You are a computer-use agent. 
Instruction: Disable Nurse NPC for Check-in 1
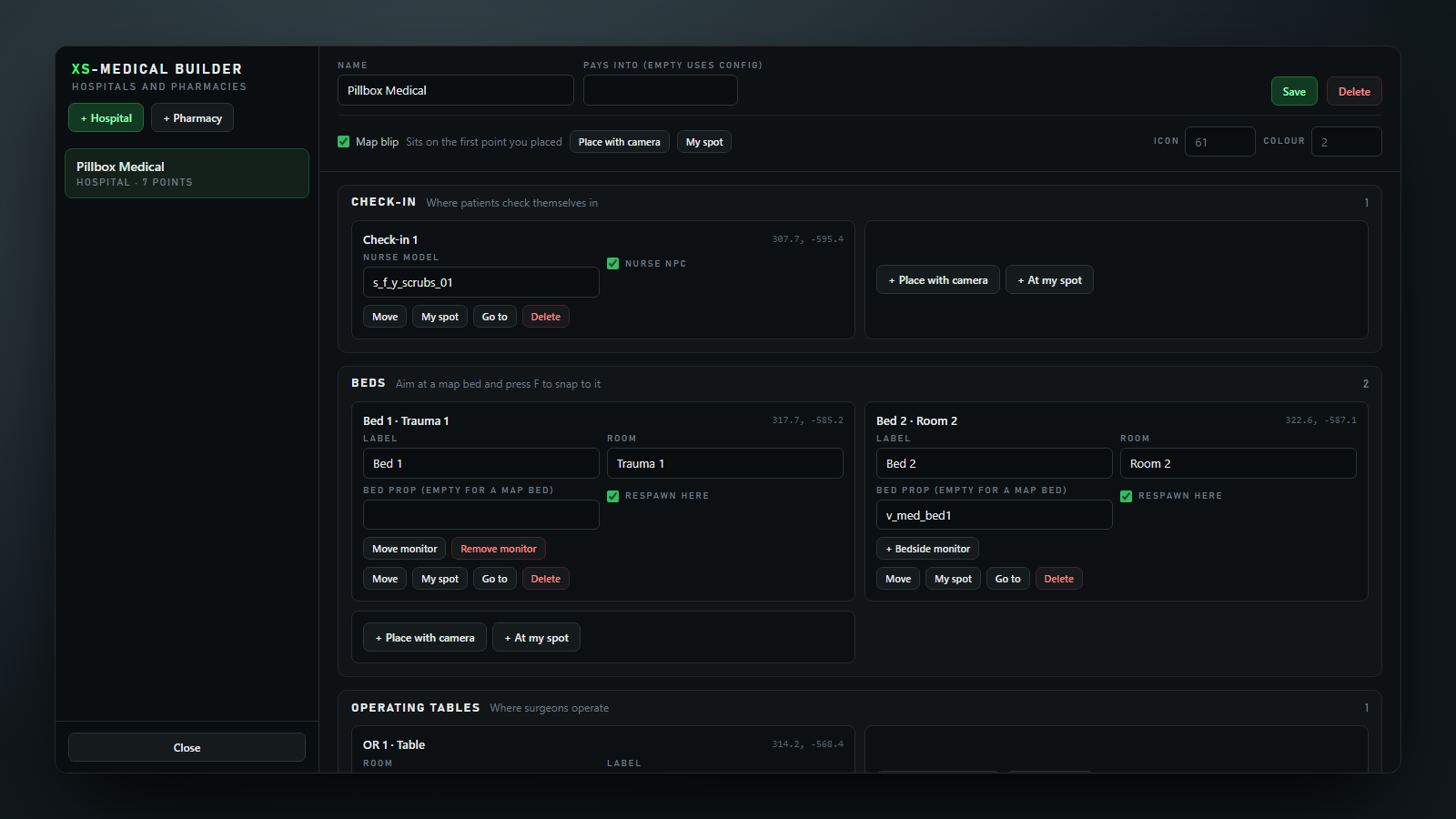[x=612, y=263]
